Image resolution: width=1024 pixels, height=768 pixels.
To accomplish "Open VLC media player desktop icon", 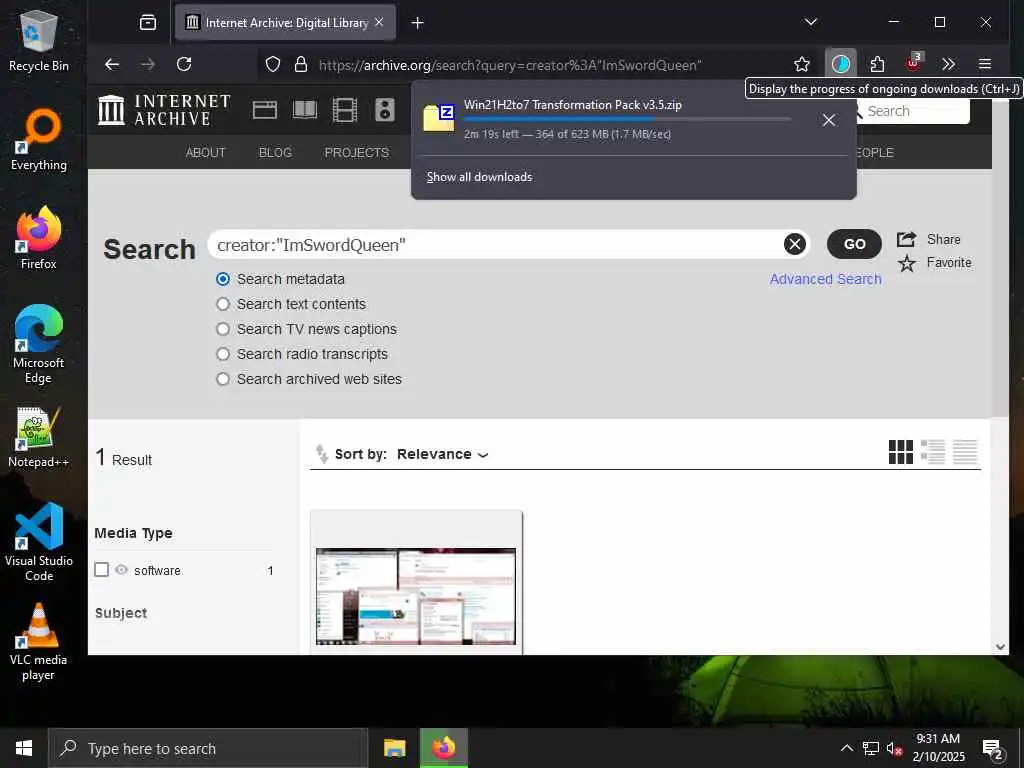I will 38,641.
